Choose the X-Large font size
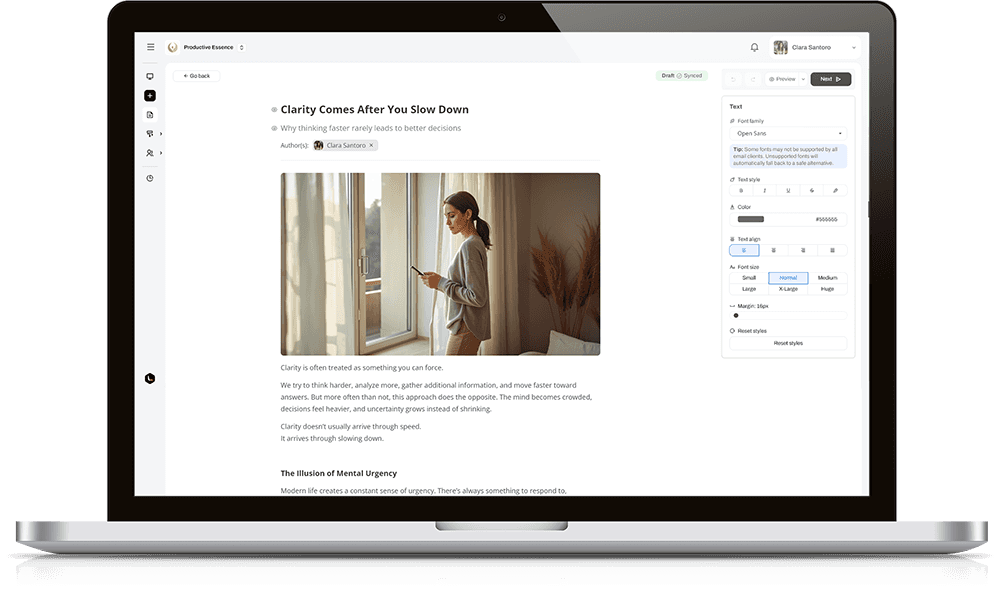1000x590 pixels. tap(788, 290)
